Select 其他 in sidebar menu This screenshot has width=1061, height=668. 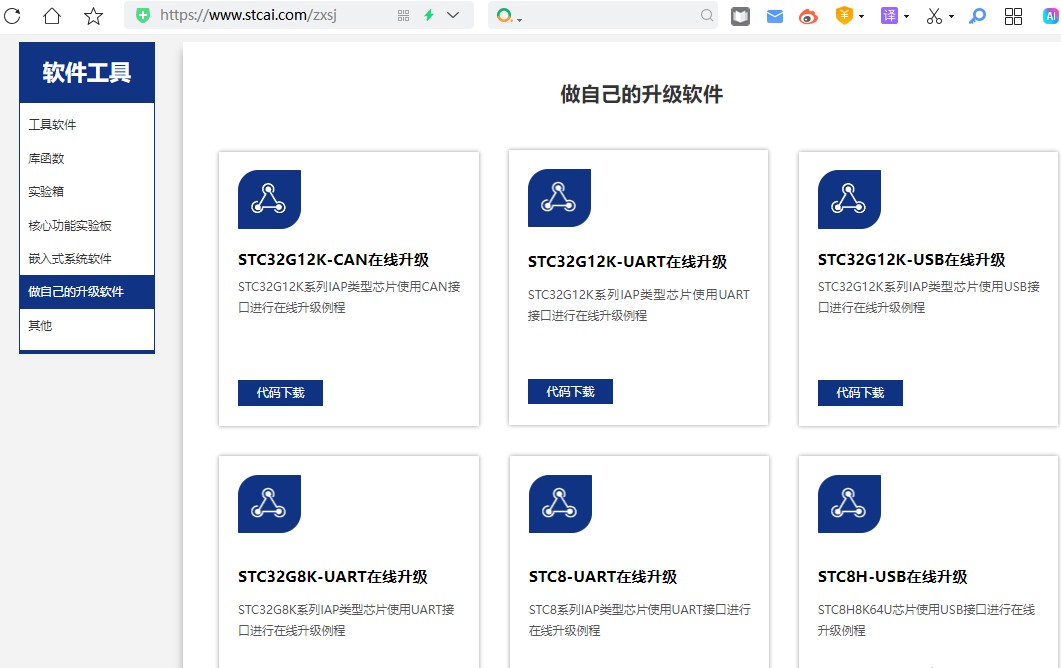pos(87,326)
